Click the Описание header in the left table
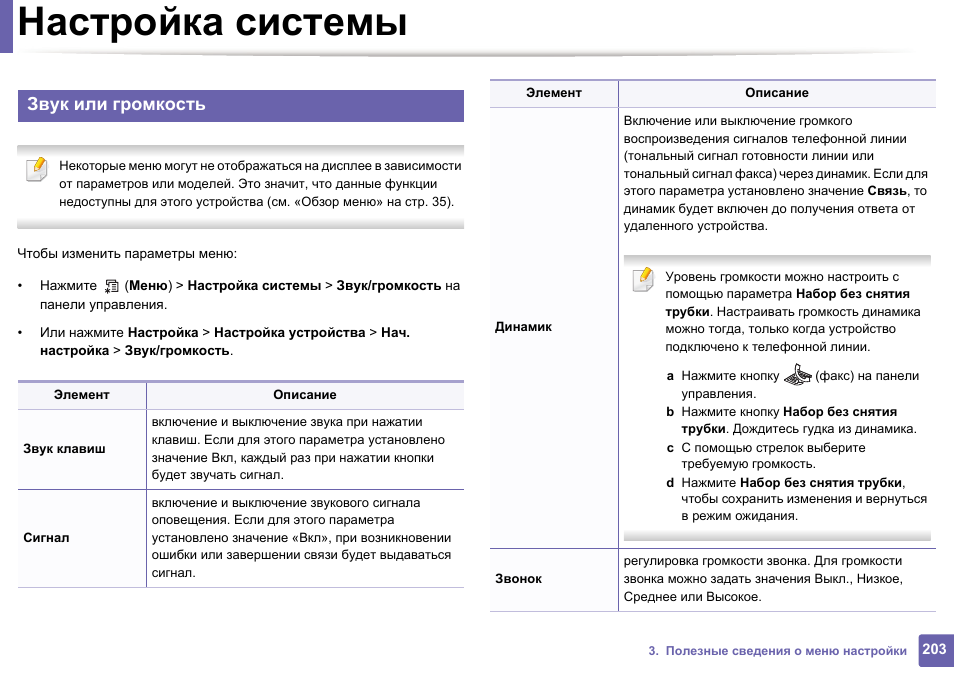954x675 pixels. [x=304, y=395]
